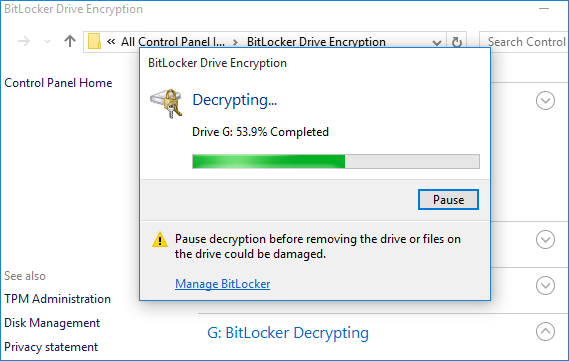Select BitLocker Drive Encryption breadcrumb
This screenshot has height=361, width=569.
[x=316, y=42]
